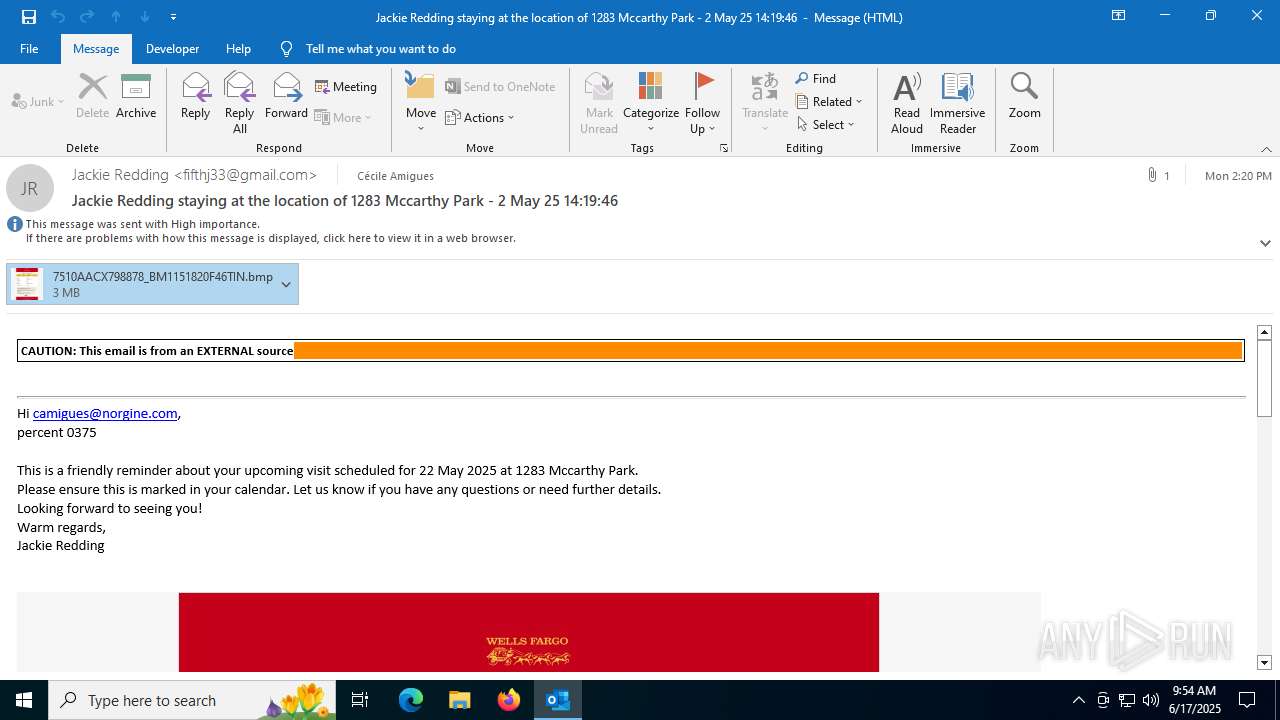The width and height of the screenshot is (1280, 720).
Task: Open the Related dropdown
Action: point(829,101)
